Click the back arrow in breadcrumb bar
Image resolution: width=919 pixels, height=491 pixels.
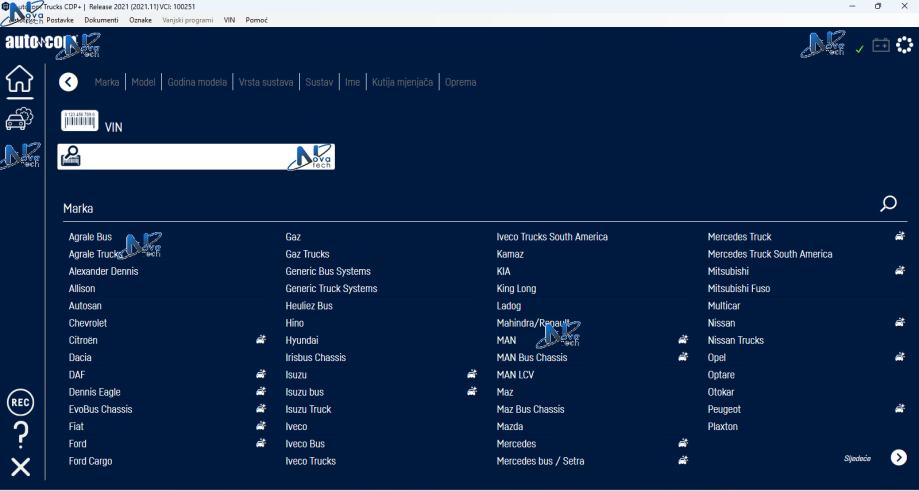pyautogui.click(x=69, y=82)
